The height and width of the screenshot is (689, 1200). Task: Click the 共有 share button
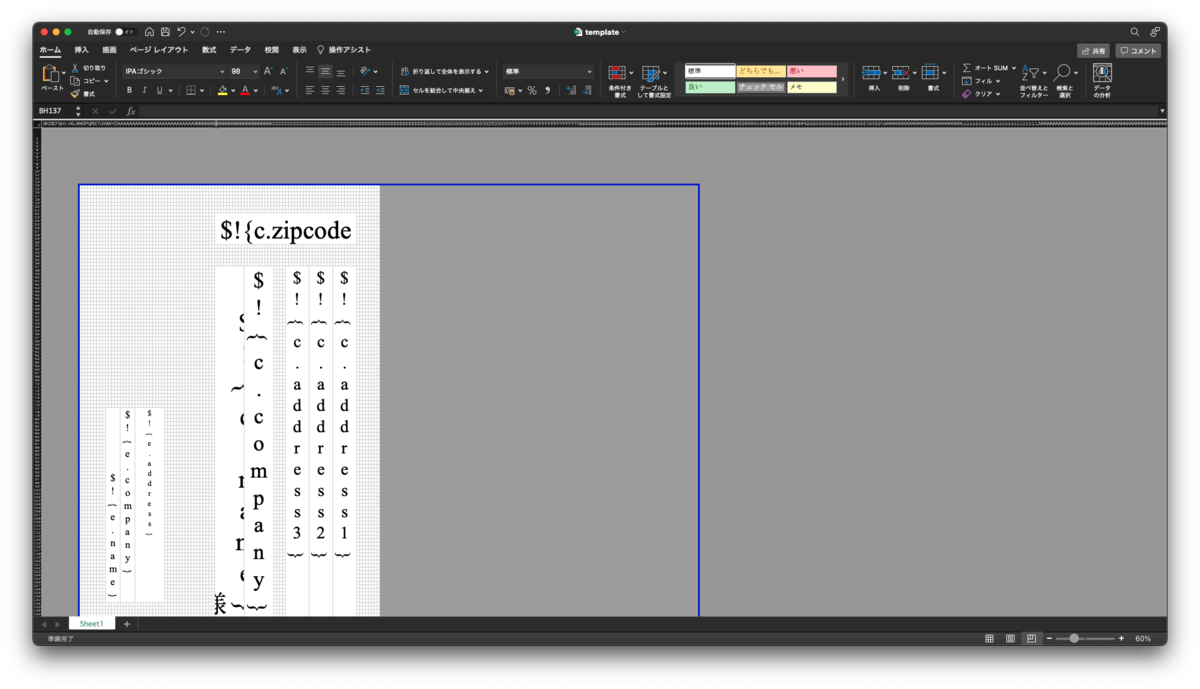pos(1093,50)
